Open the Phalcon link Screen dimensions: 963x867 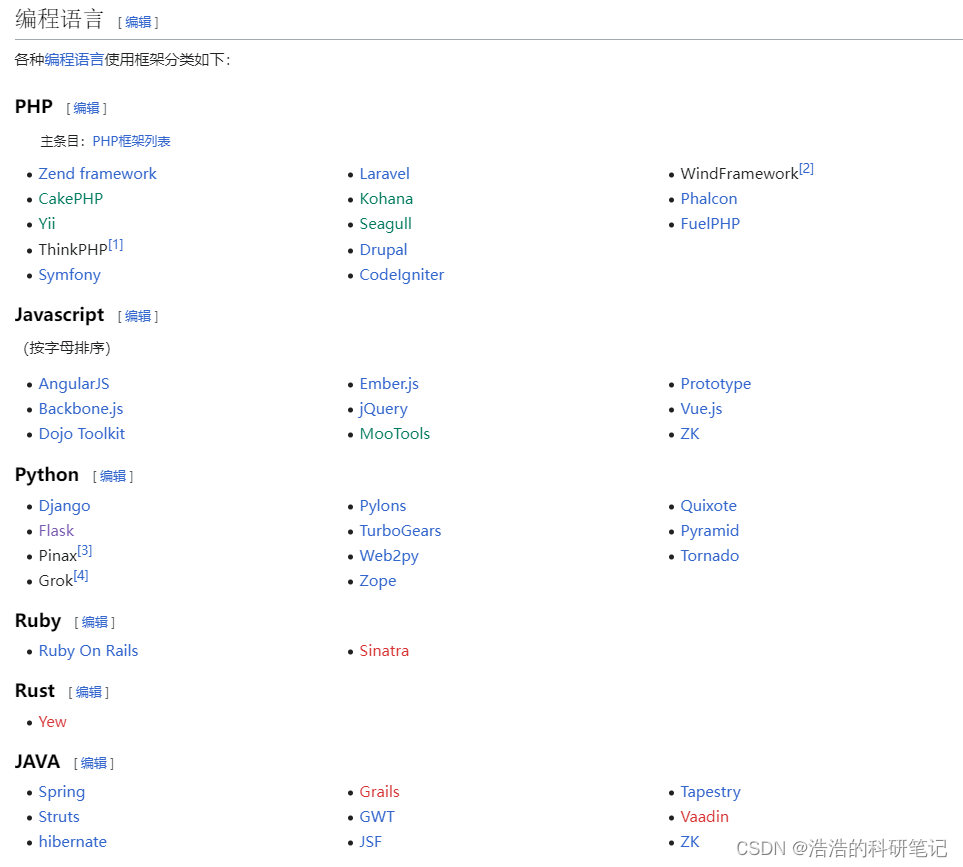(709, 199)
